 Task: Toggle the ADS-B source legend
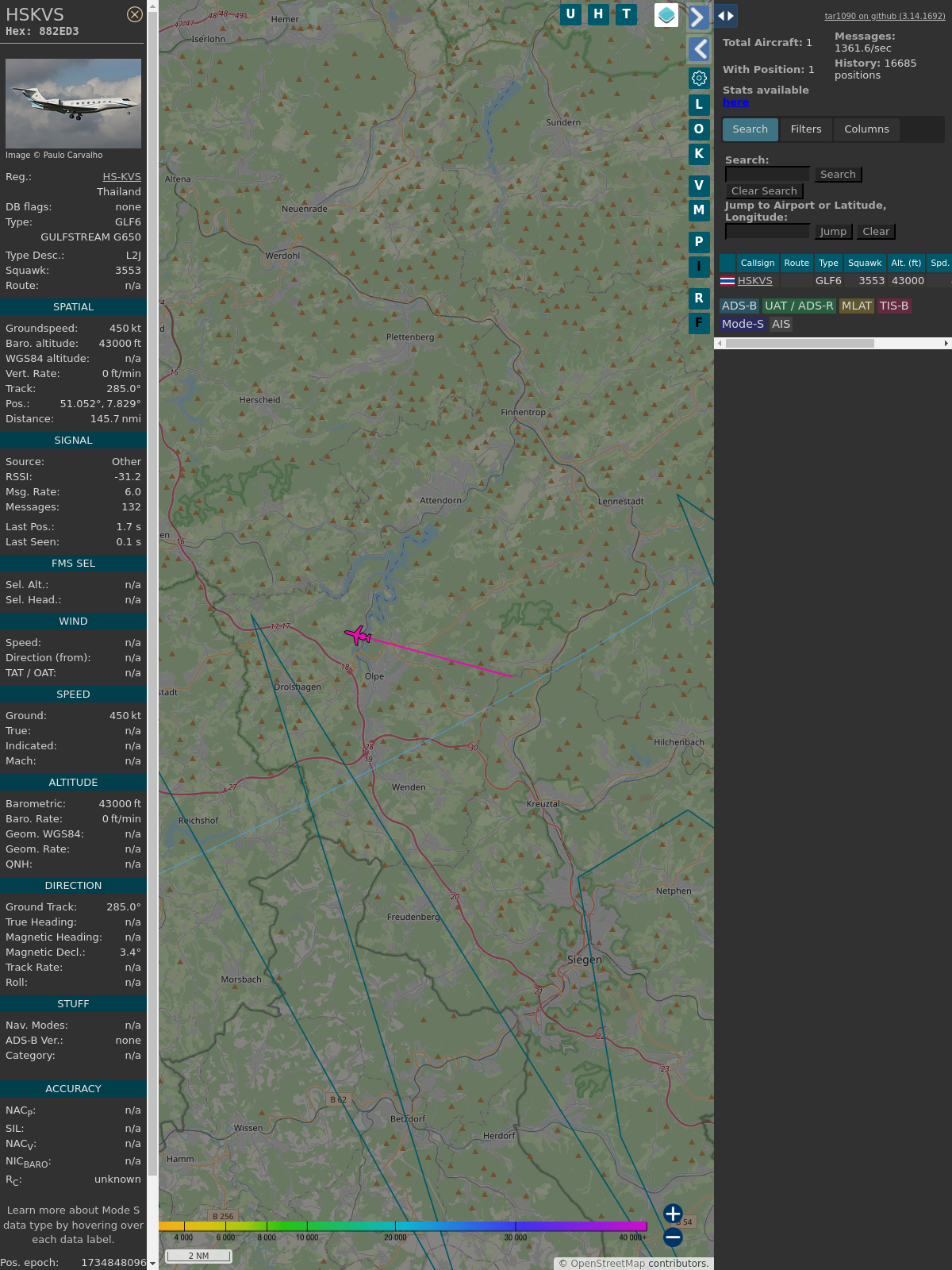(x=739, y=306)
